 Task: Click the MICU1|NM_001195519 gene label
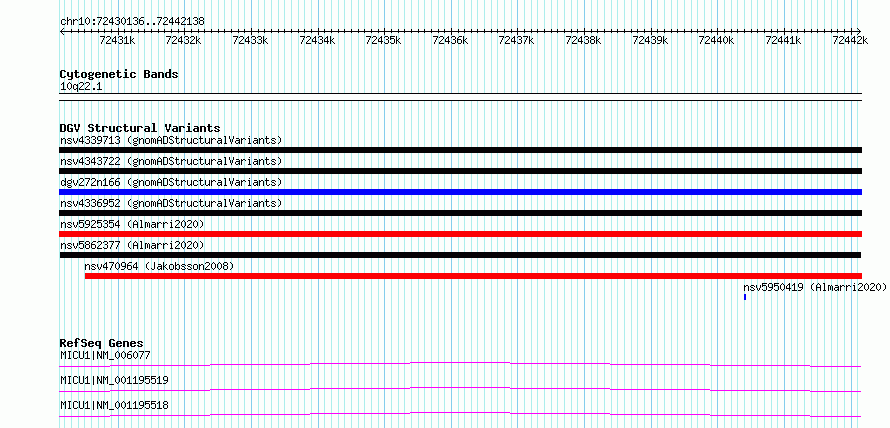pyautogui.click(x=114, y=380)
